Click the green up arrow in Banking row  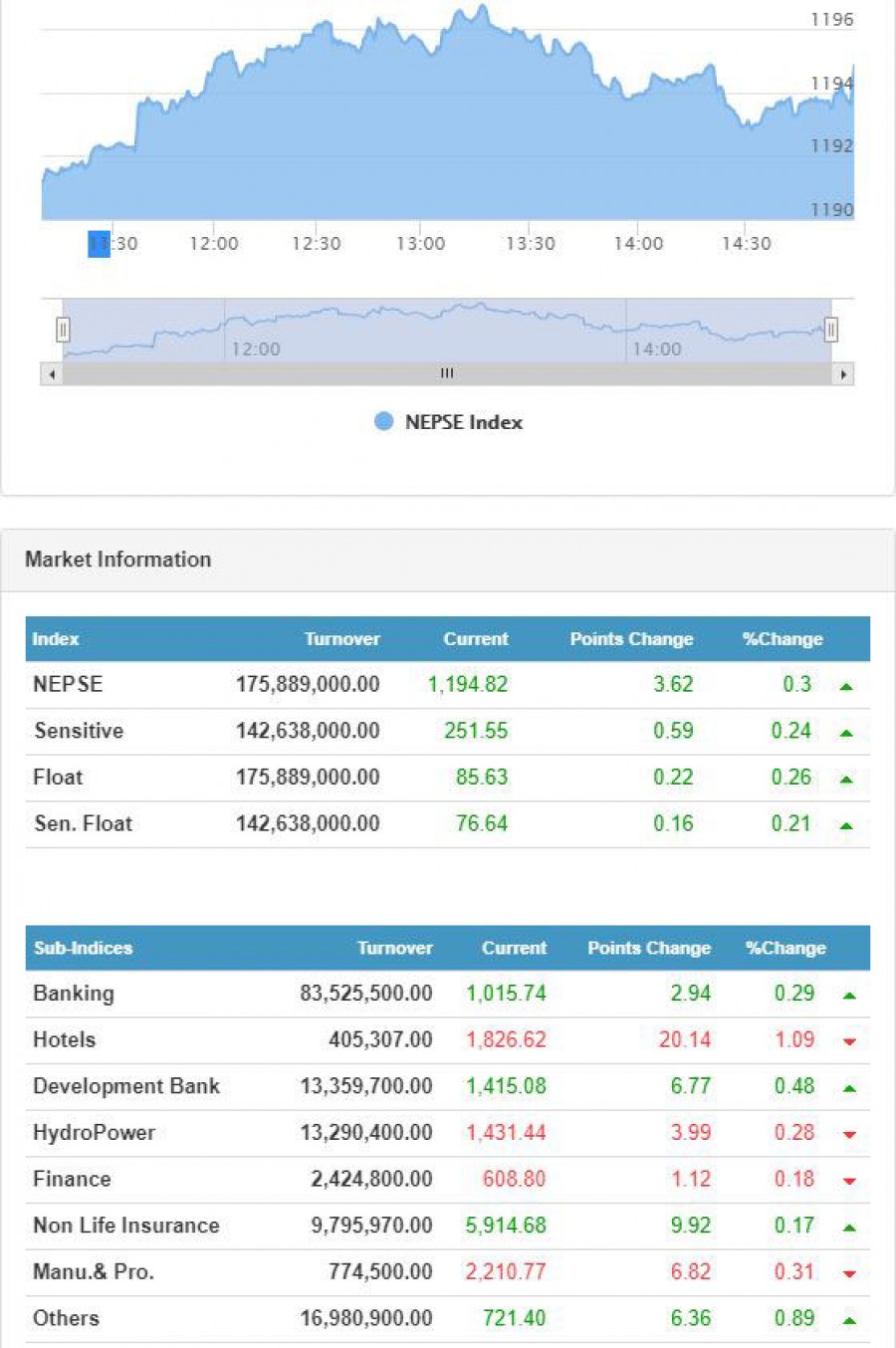[x=849, y=995]
